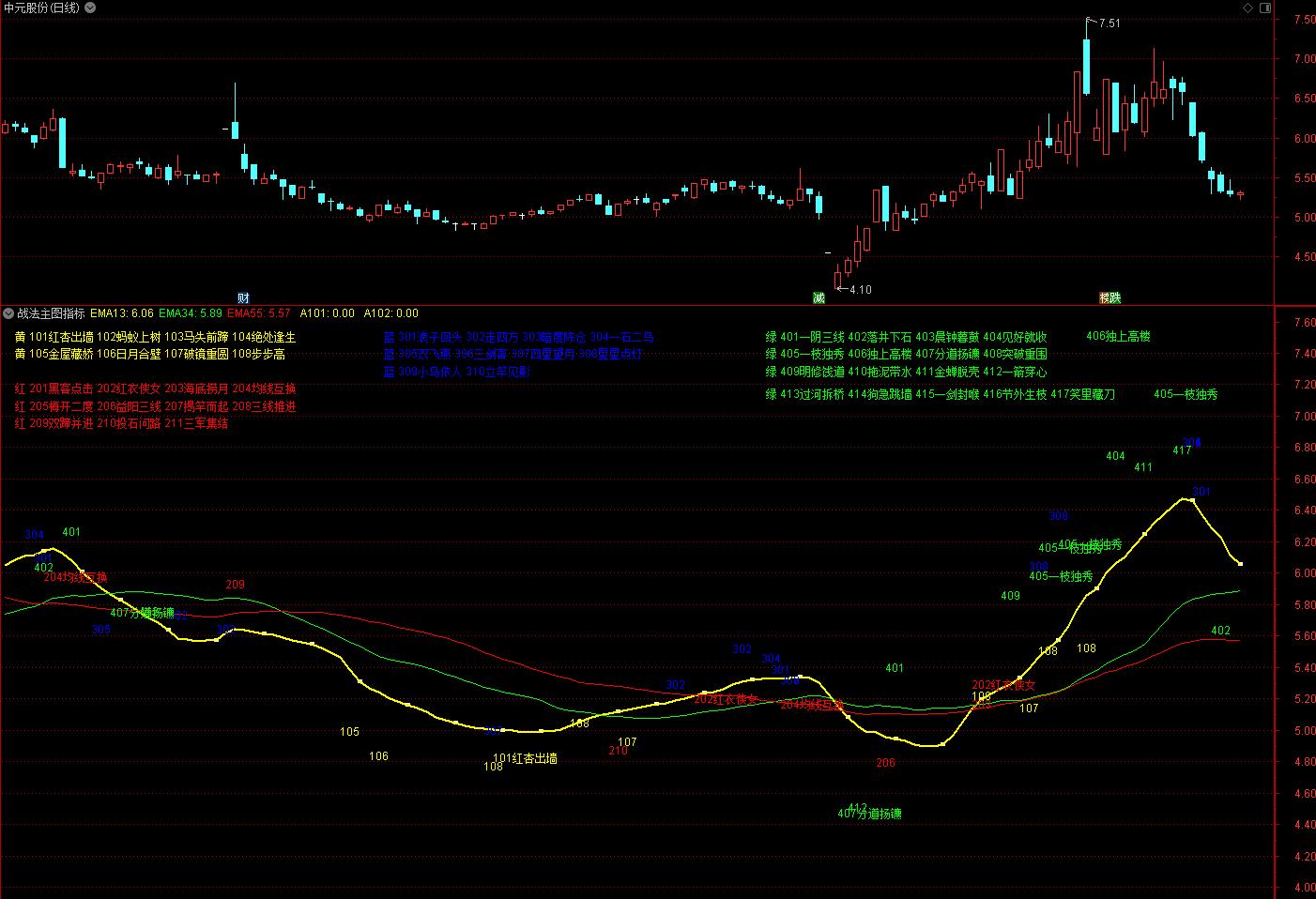Click the blue legend line starting 蓝 301浪子回头
Image resolution: width=1316 pixels, height=899 pixels.
[518, 337]
